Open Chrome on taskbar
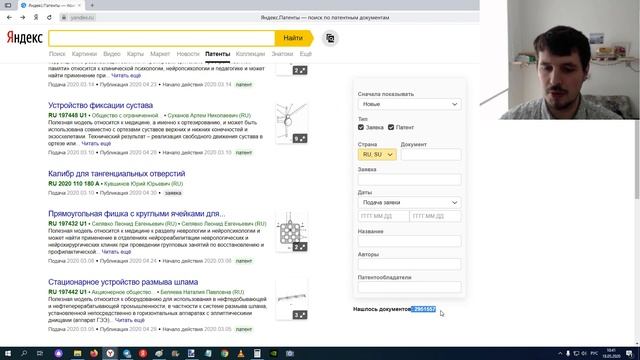This screenshot has width=640, height=360. [224, 353]
